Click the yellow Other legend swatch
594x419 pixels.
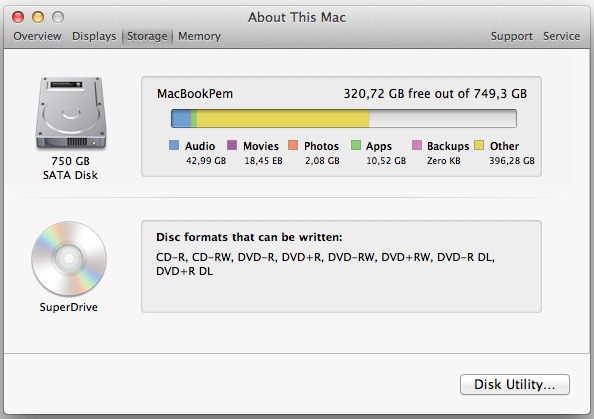click(479, 145)
